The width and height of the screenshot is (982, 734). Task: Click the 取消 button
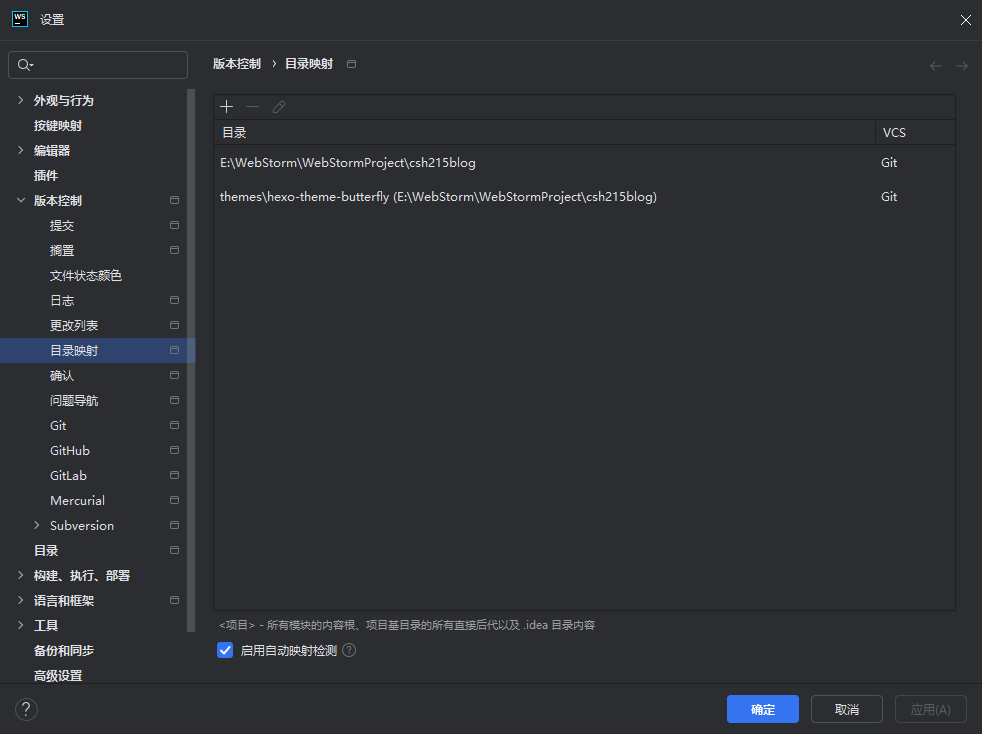tap(846, 709)
